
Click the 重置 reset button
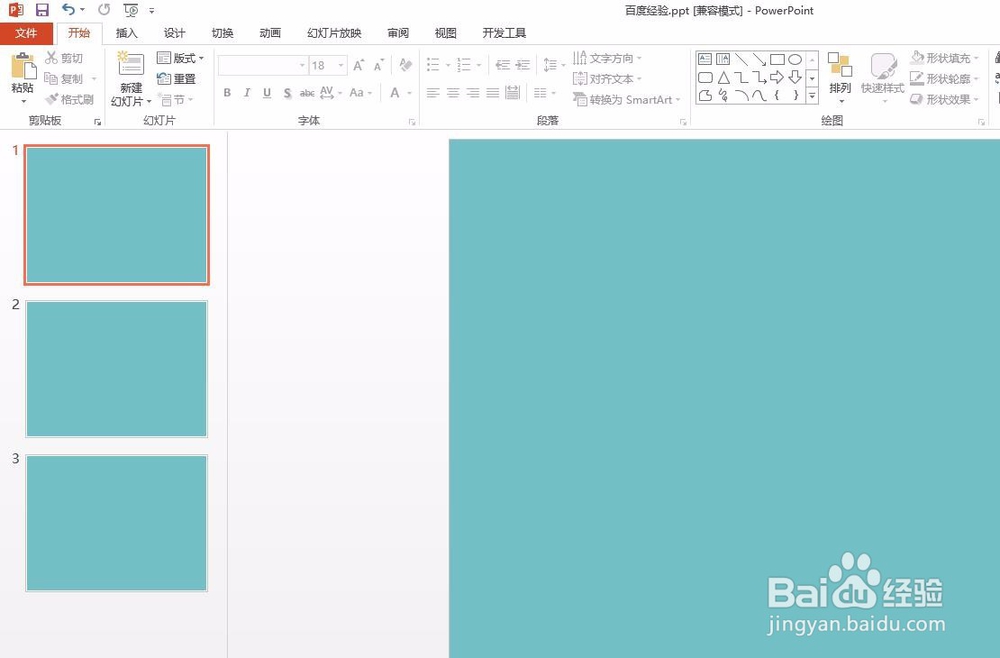176,79
